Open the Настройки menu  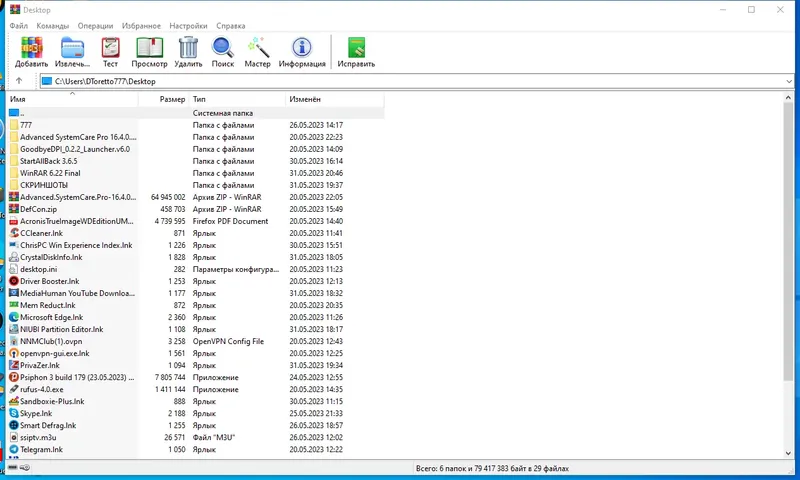(x=188, y=26)
